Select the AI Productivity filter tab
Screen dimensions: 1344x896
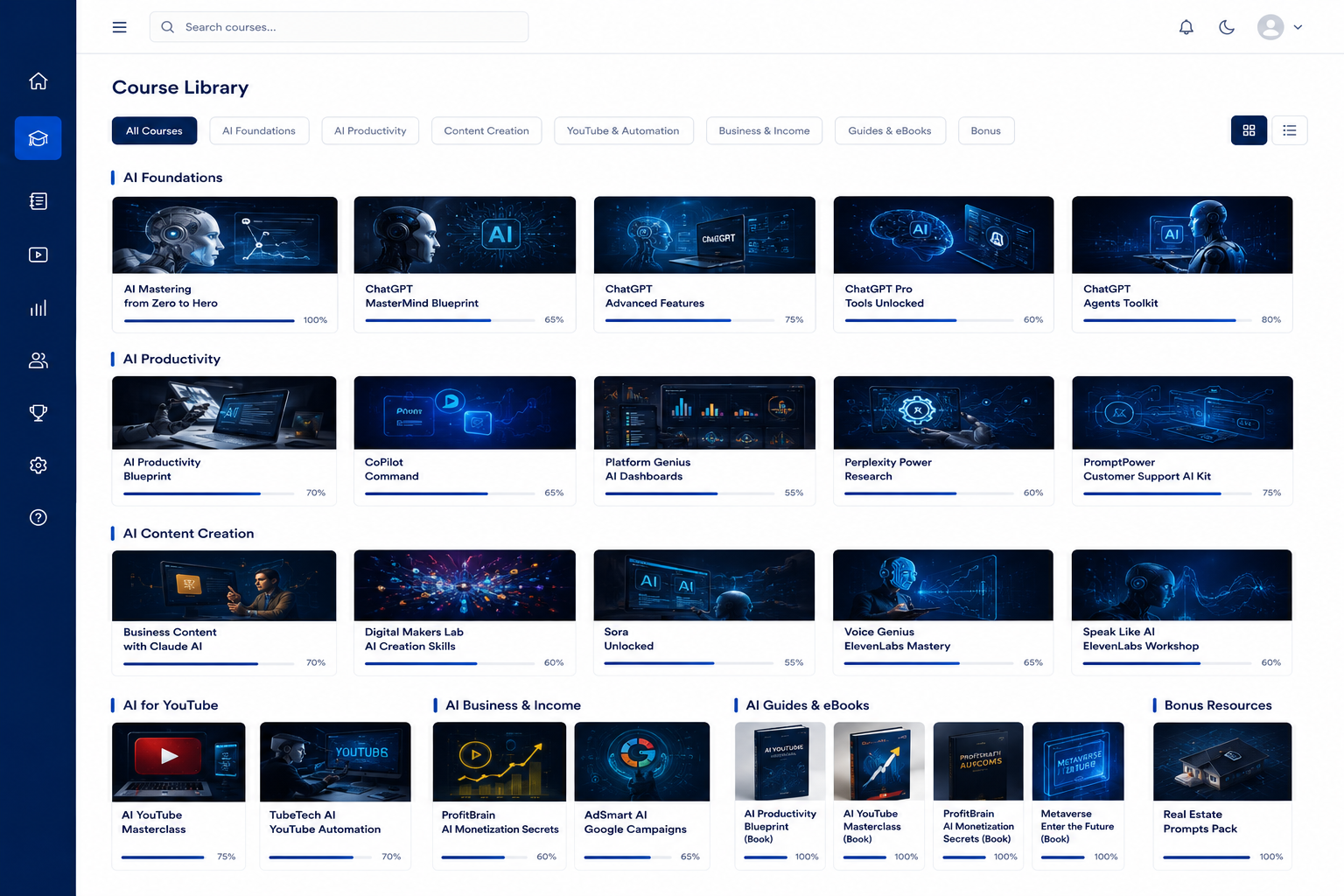370,130
